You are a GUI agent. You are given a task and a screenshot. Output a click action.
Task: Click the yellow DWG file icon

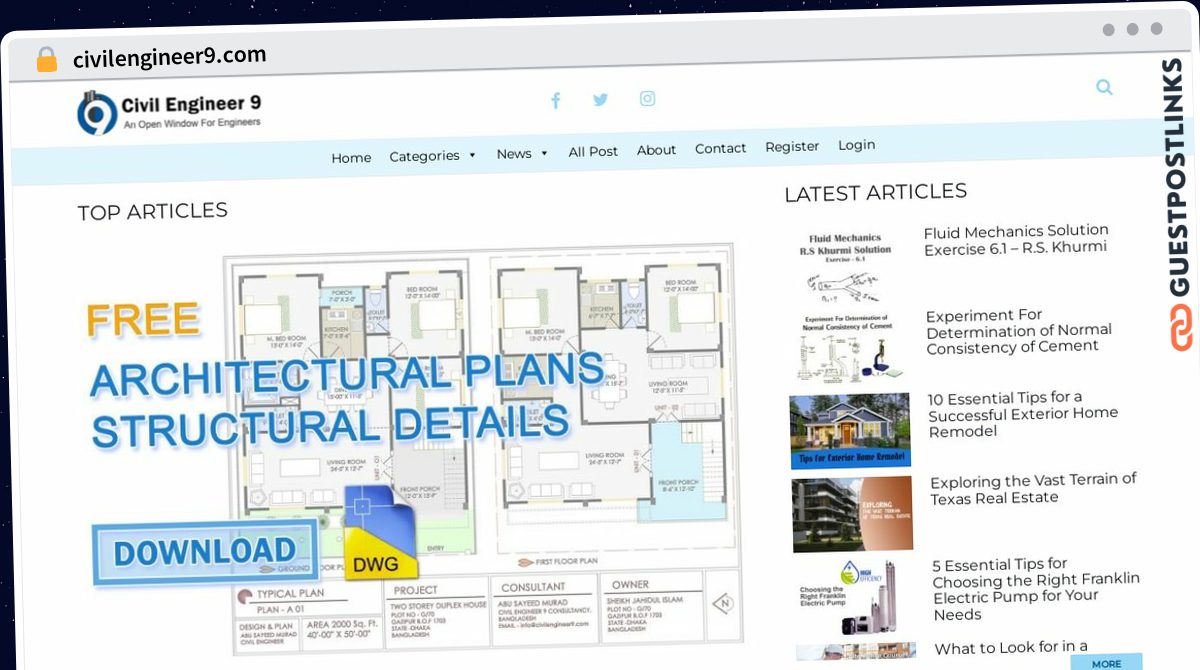[x=381, y=534]
